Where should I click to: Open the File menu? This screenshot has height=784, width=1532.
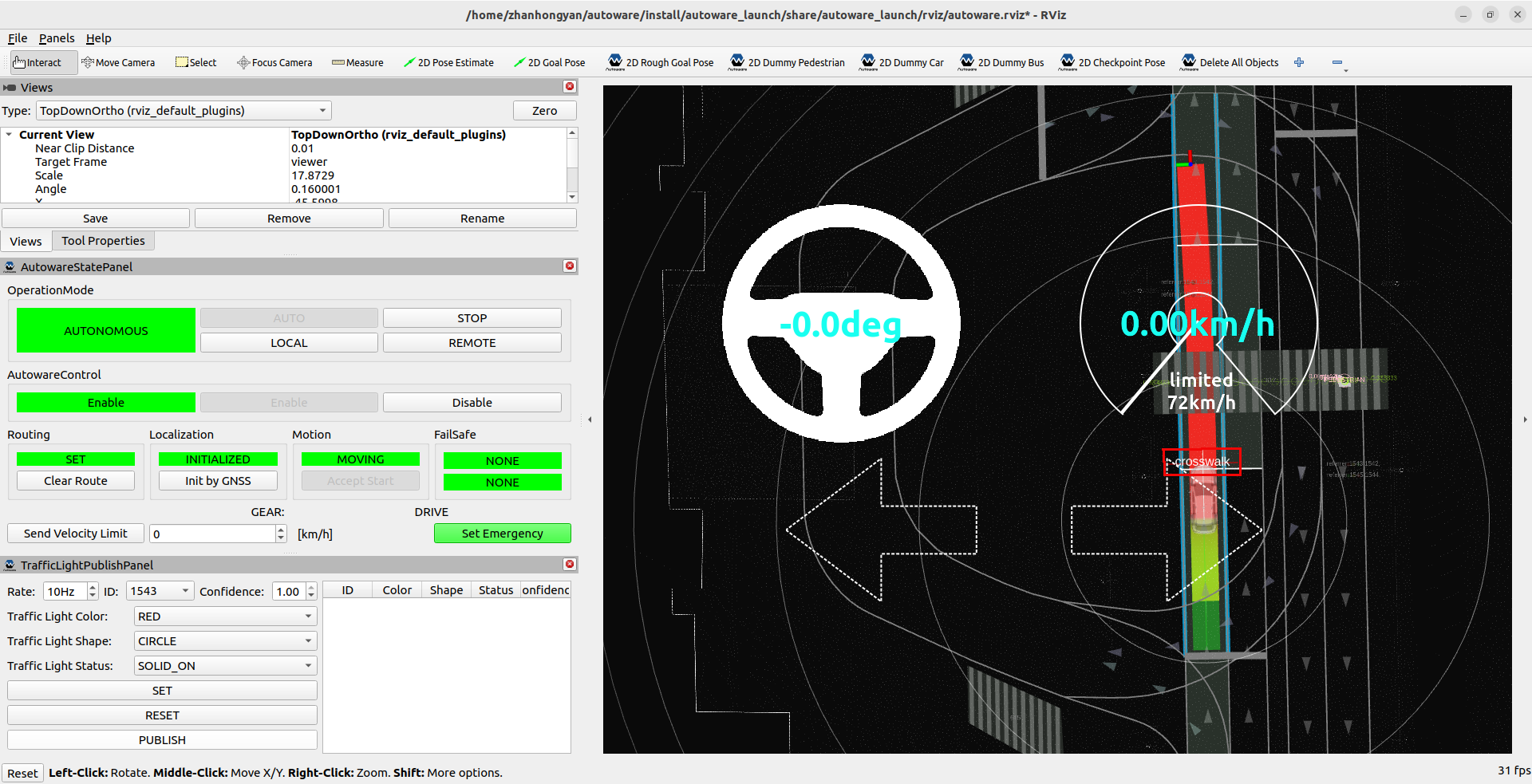[x=18, y=38]
